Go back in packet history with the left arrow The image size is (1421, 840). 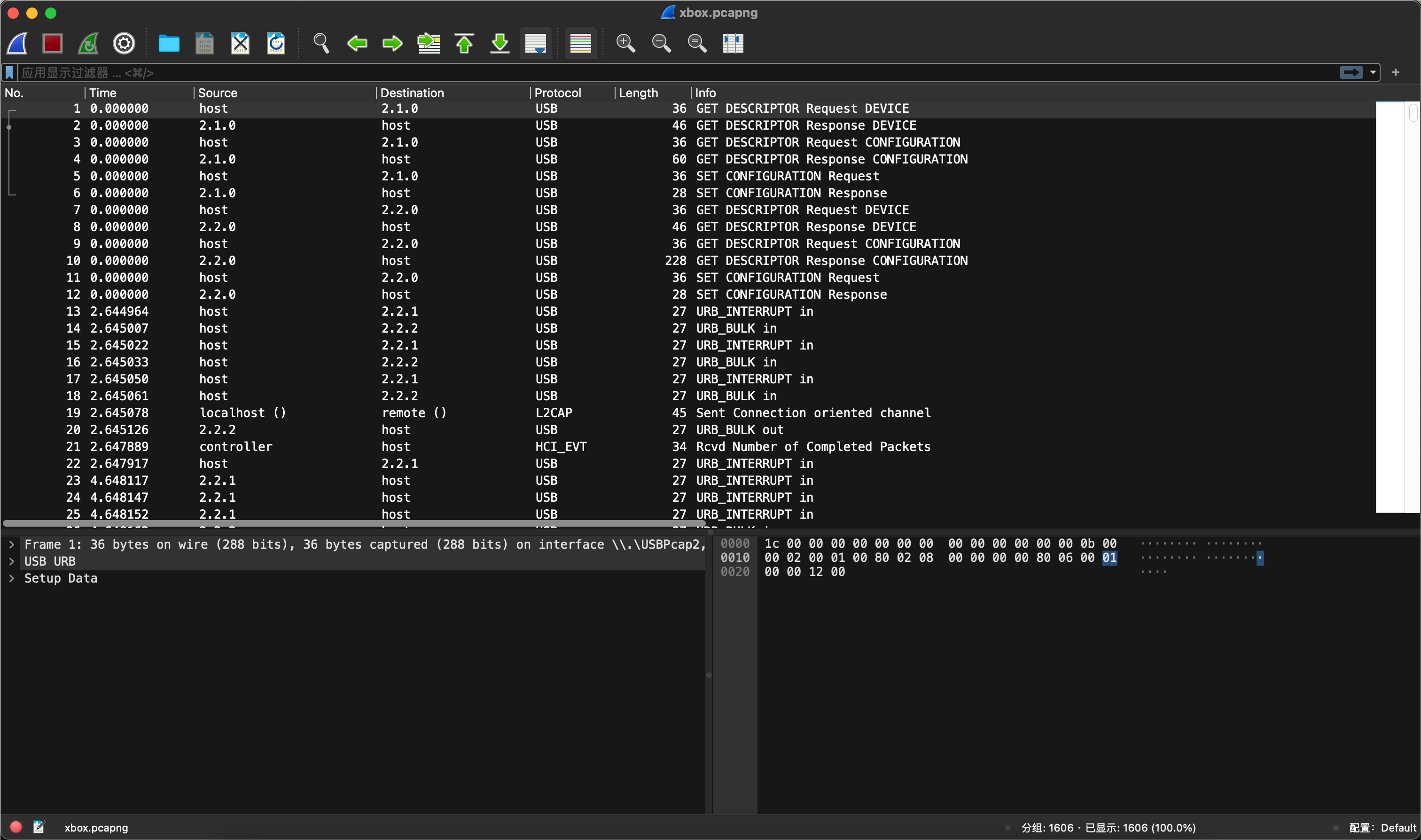point(357,43)
